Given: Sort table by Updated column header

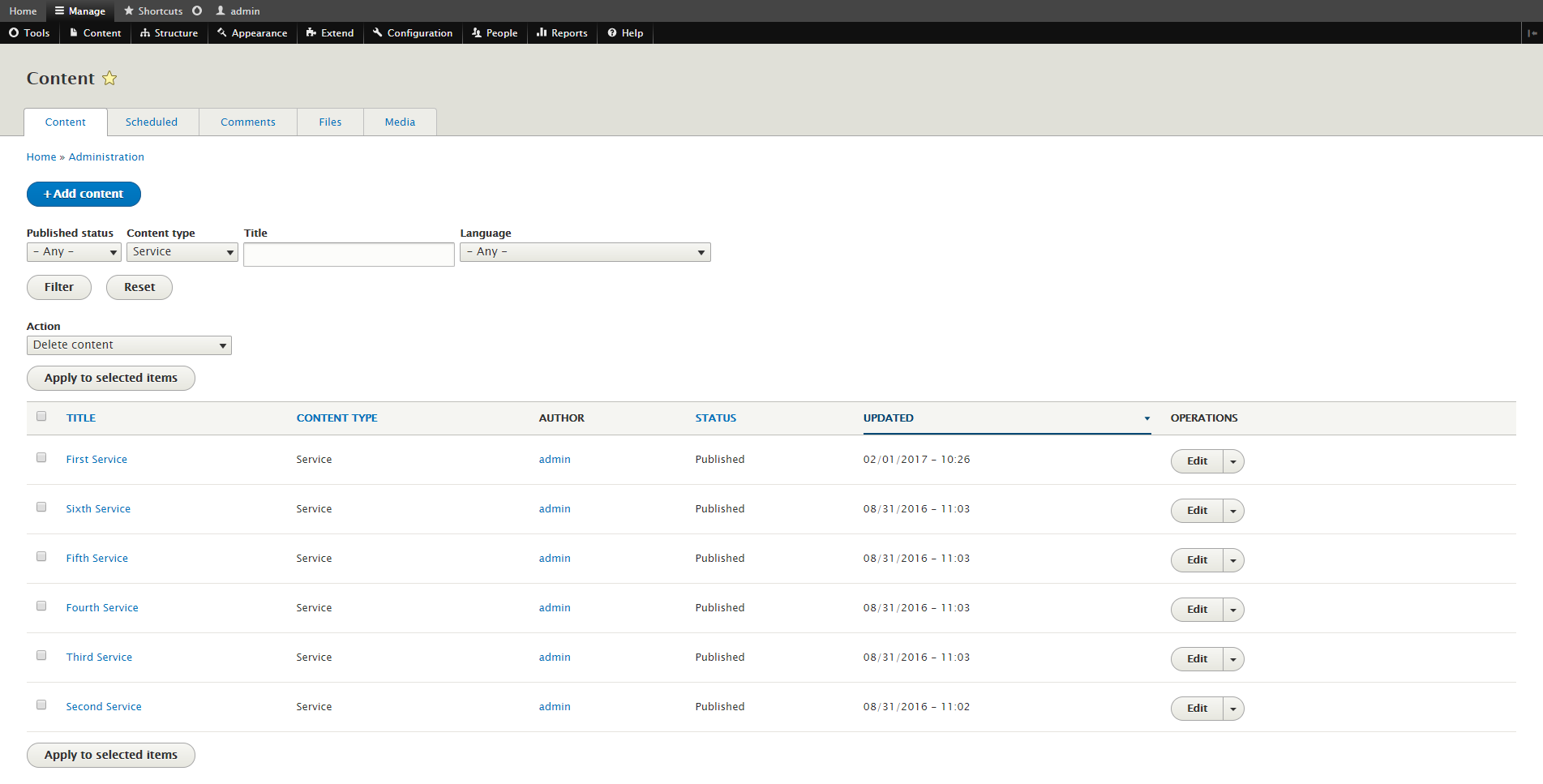Looking at the screenshot, I should [x=888, y=418].
